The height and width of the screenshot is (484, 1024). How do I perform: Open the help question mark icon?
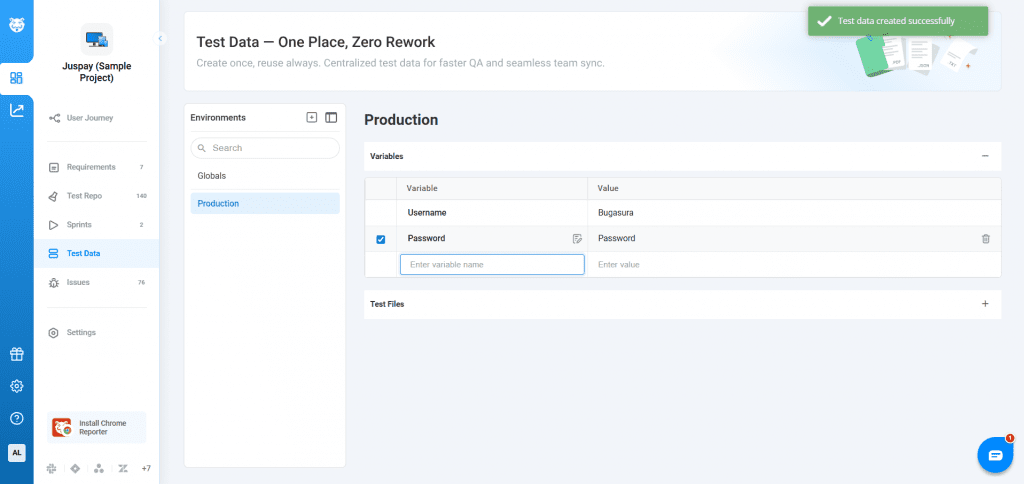(x=16, y=418)
